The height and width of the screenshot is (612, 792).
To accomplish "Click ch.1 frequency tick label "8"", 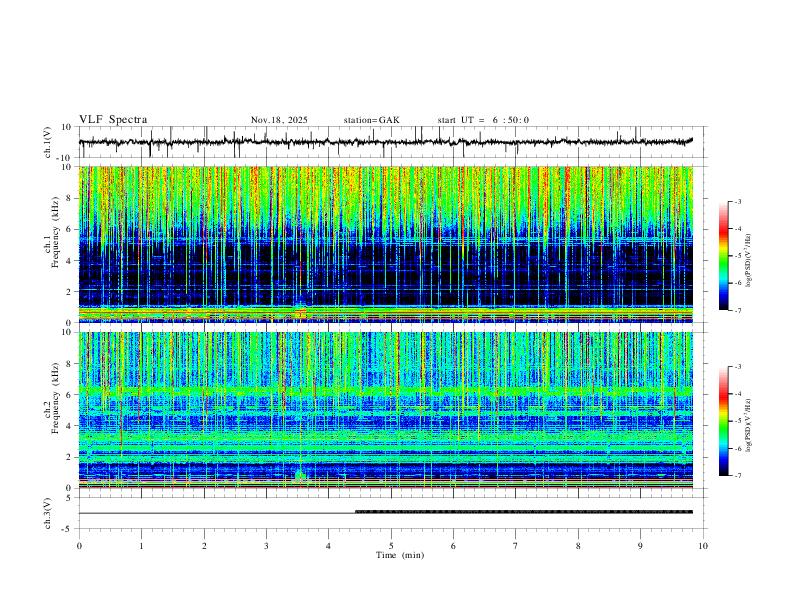I will click(x=69, y=198).
